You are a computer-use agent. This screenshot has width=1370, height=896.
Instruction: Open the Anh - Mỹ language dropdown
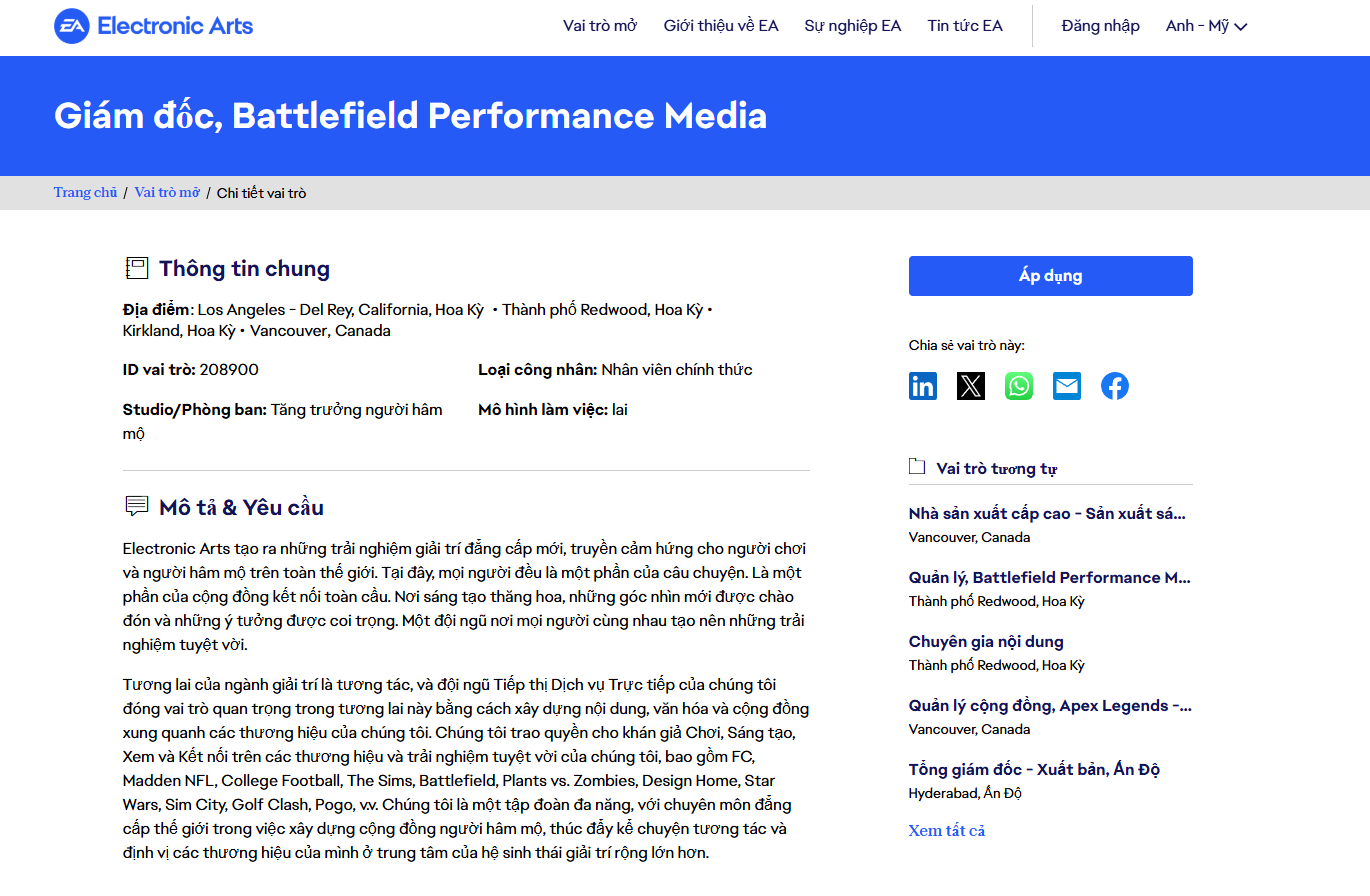point(1206,26)
